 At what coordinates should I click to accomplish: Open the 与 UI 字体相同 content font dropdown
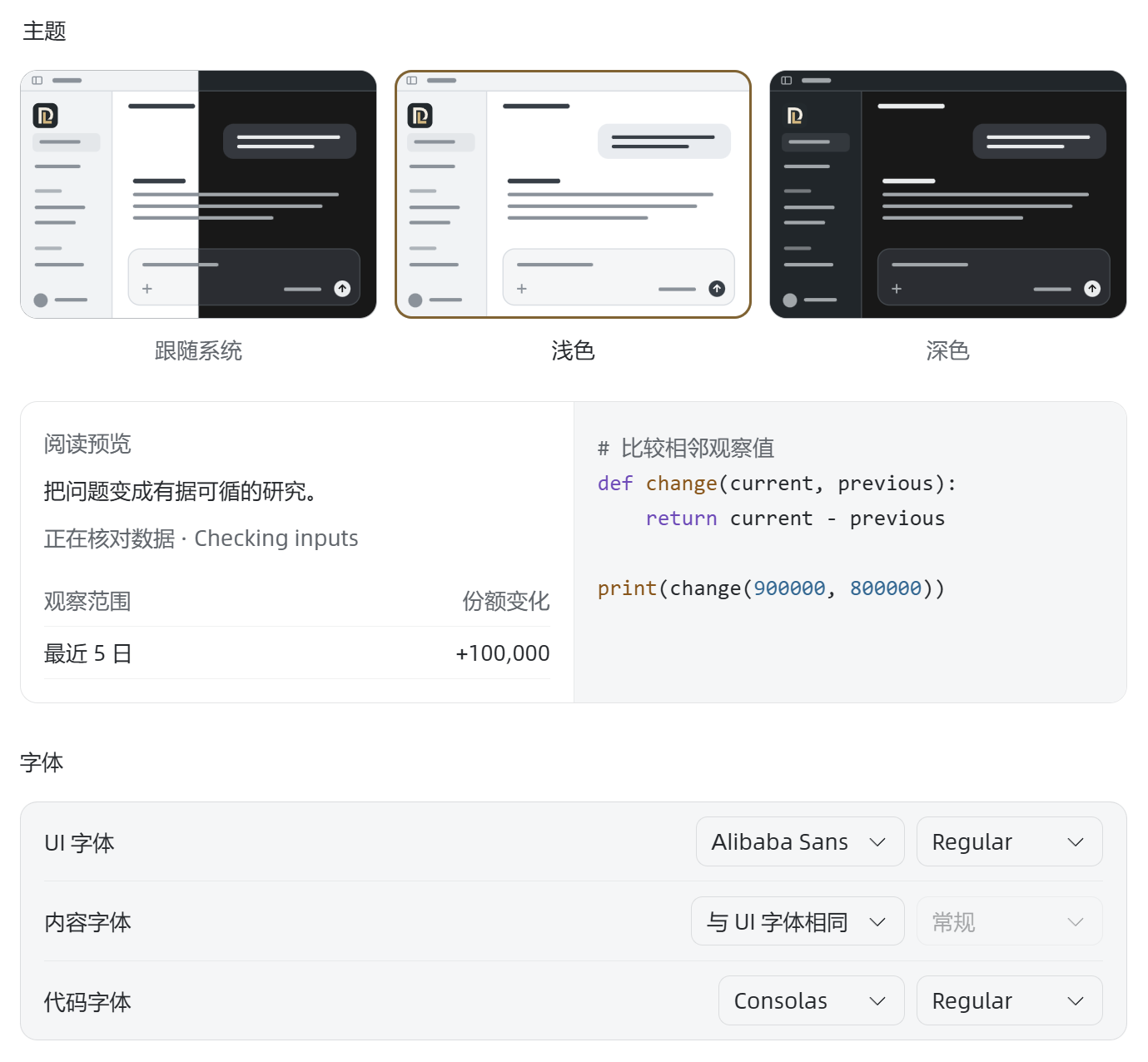pos(798,921)
